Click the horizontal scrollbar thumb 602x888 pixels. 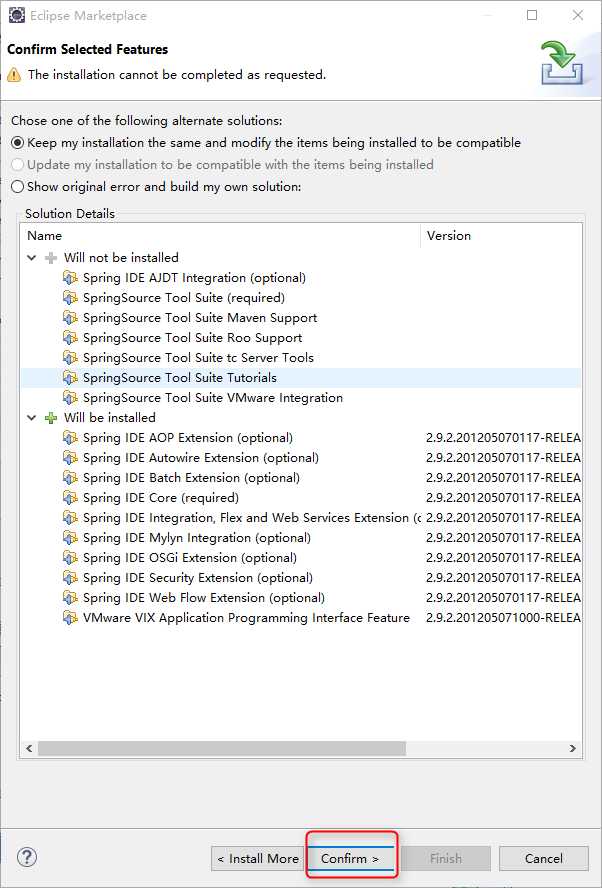click(222, 748)
